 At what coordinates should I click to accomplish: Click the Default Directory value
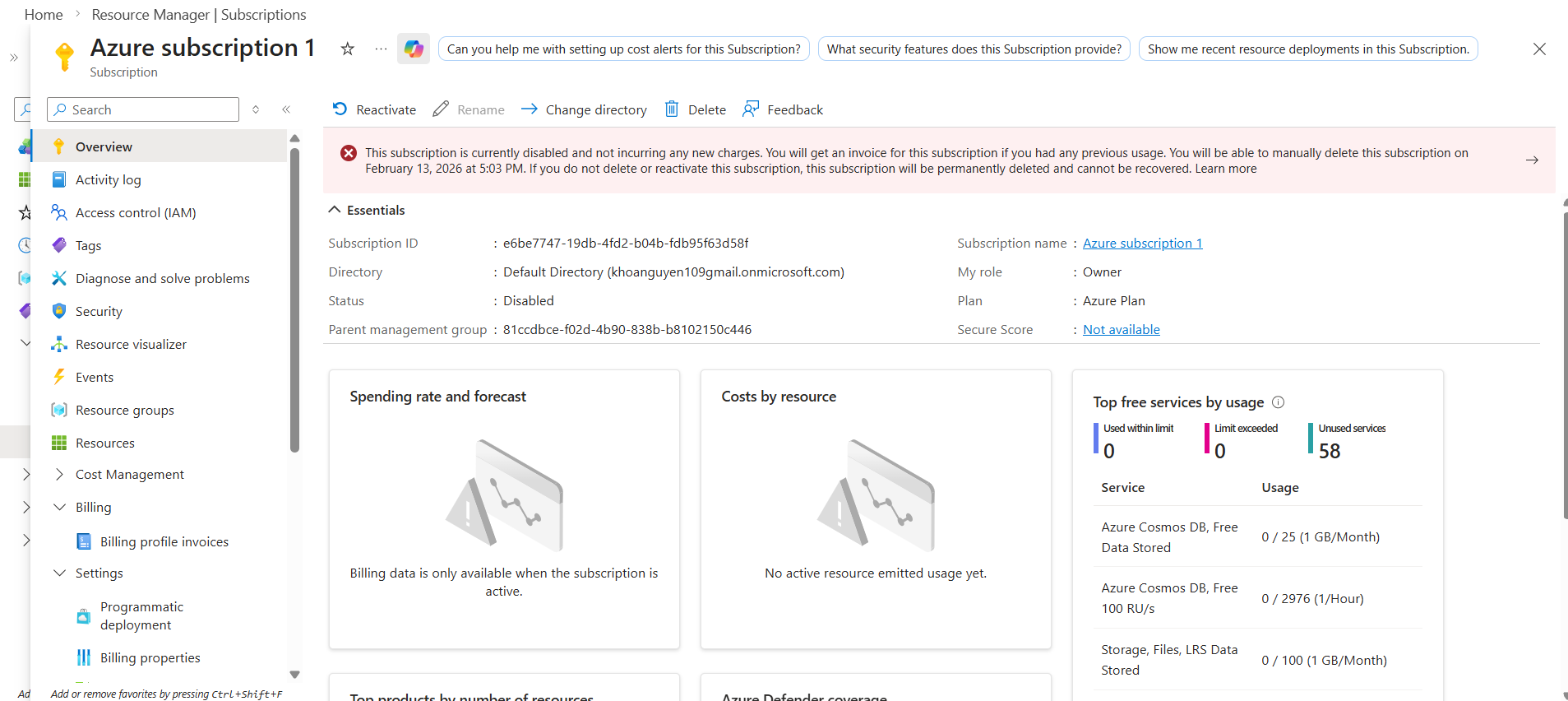point(673,272)
